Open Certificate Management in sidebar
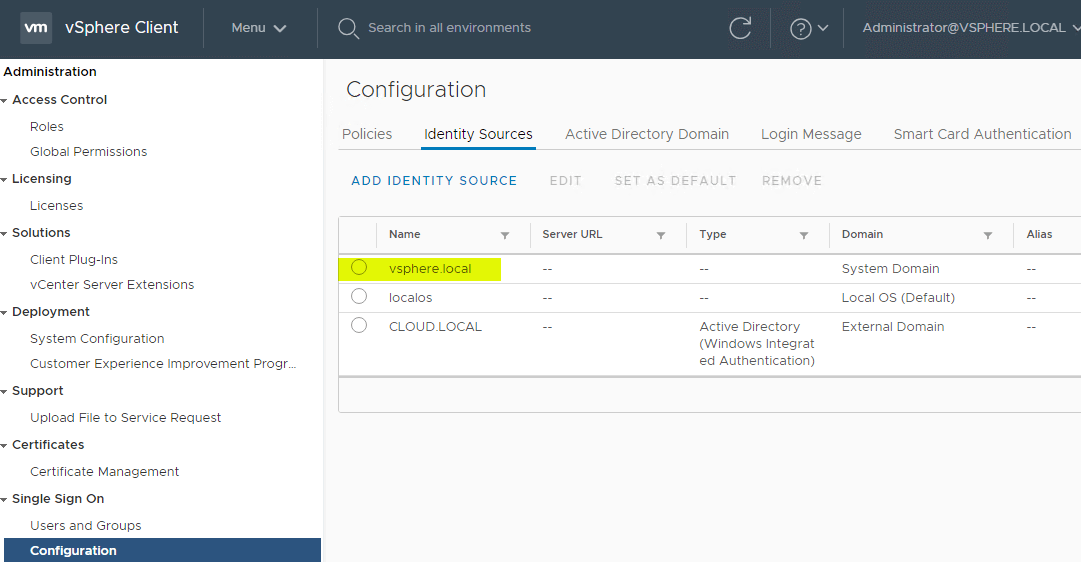 click(105, 472)
